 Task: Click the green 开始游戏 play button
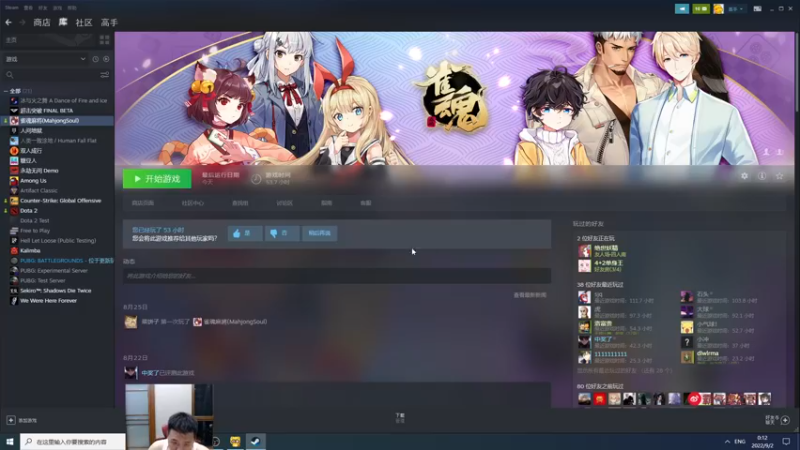point(157,179)
